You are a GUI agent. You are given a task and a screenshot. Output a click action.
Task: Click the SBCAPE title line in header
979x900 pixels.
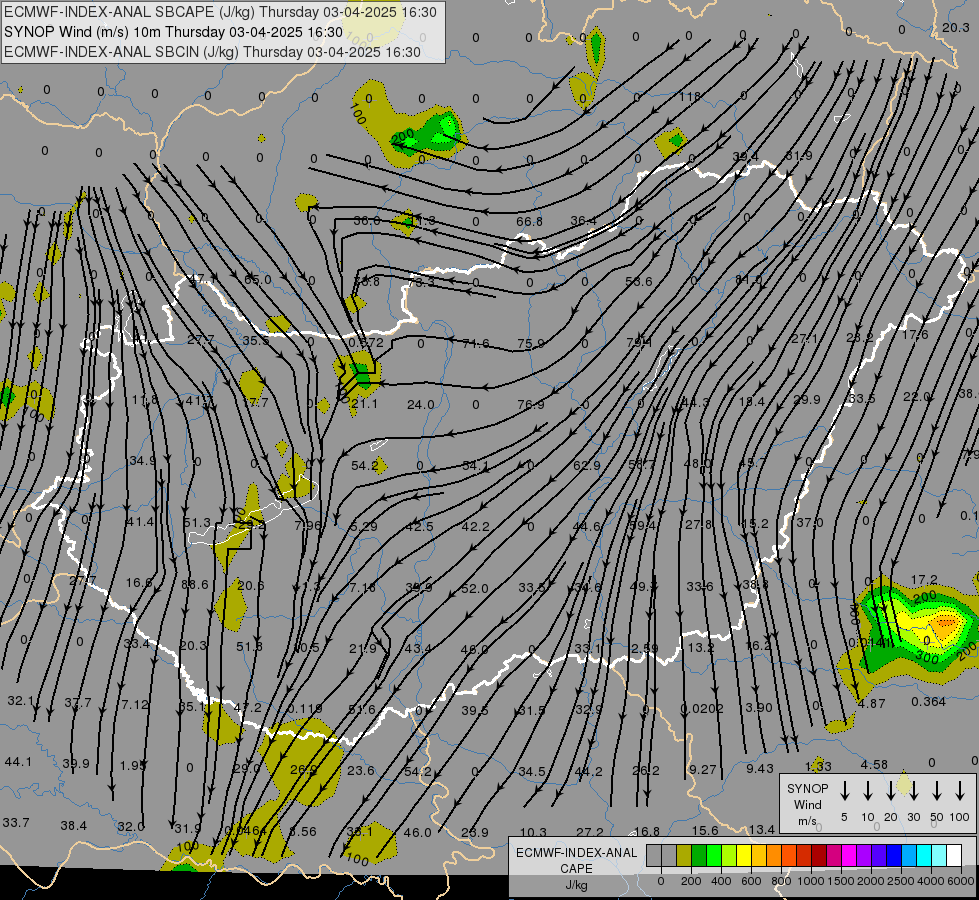click(220, 12)
